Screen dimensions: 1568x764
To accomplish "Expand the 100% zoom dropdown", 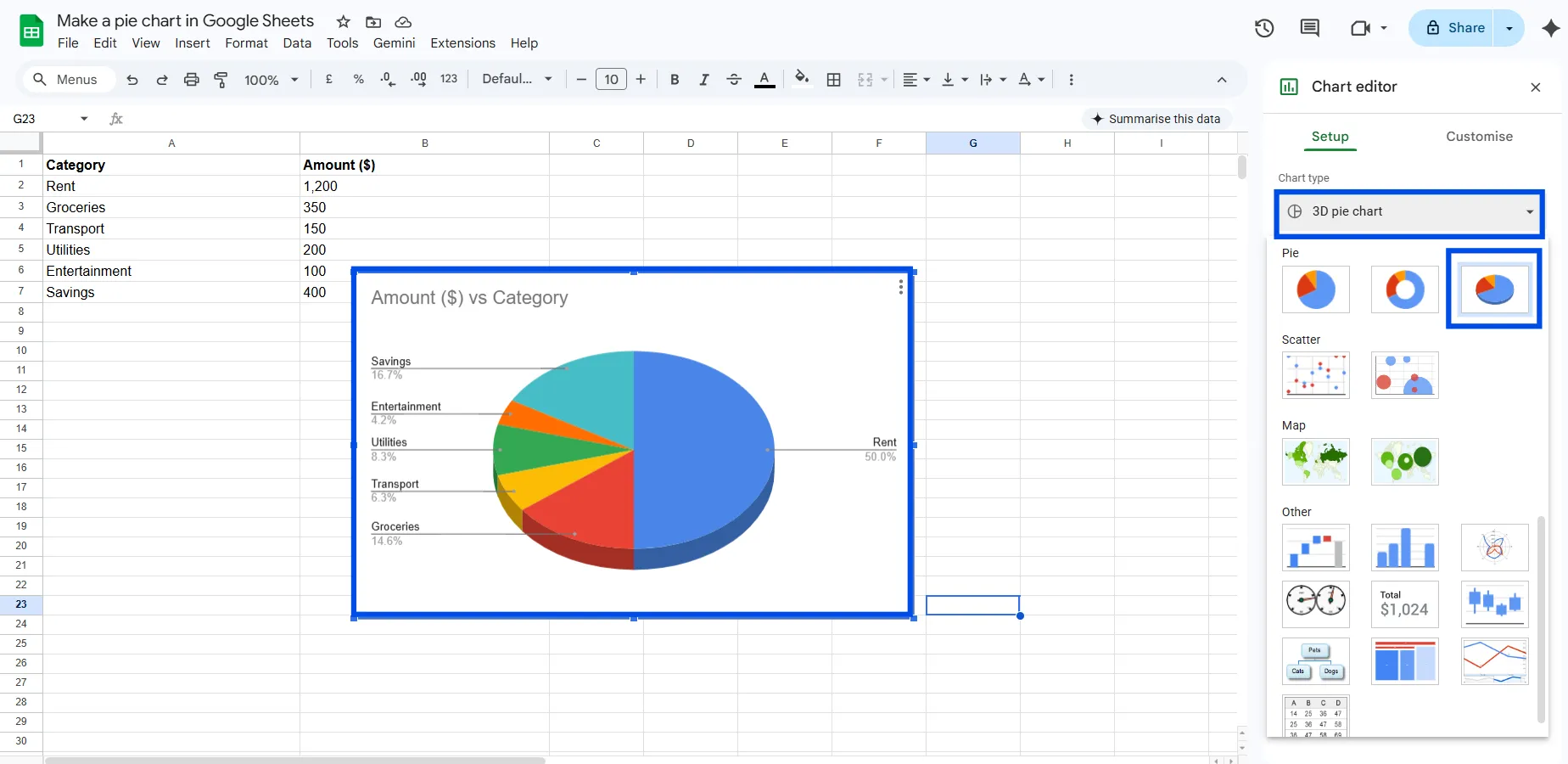I will point(272,80).
